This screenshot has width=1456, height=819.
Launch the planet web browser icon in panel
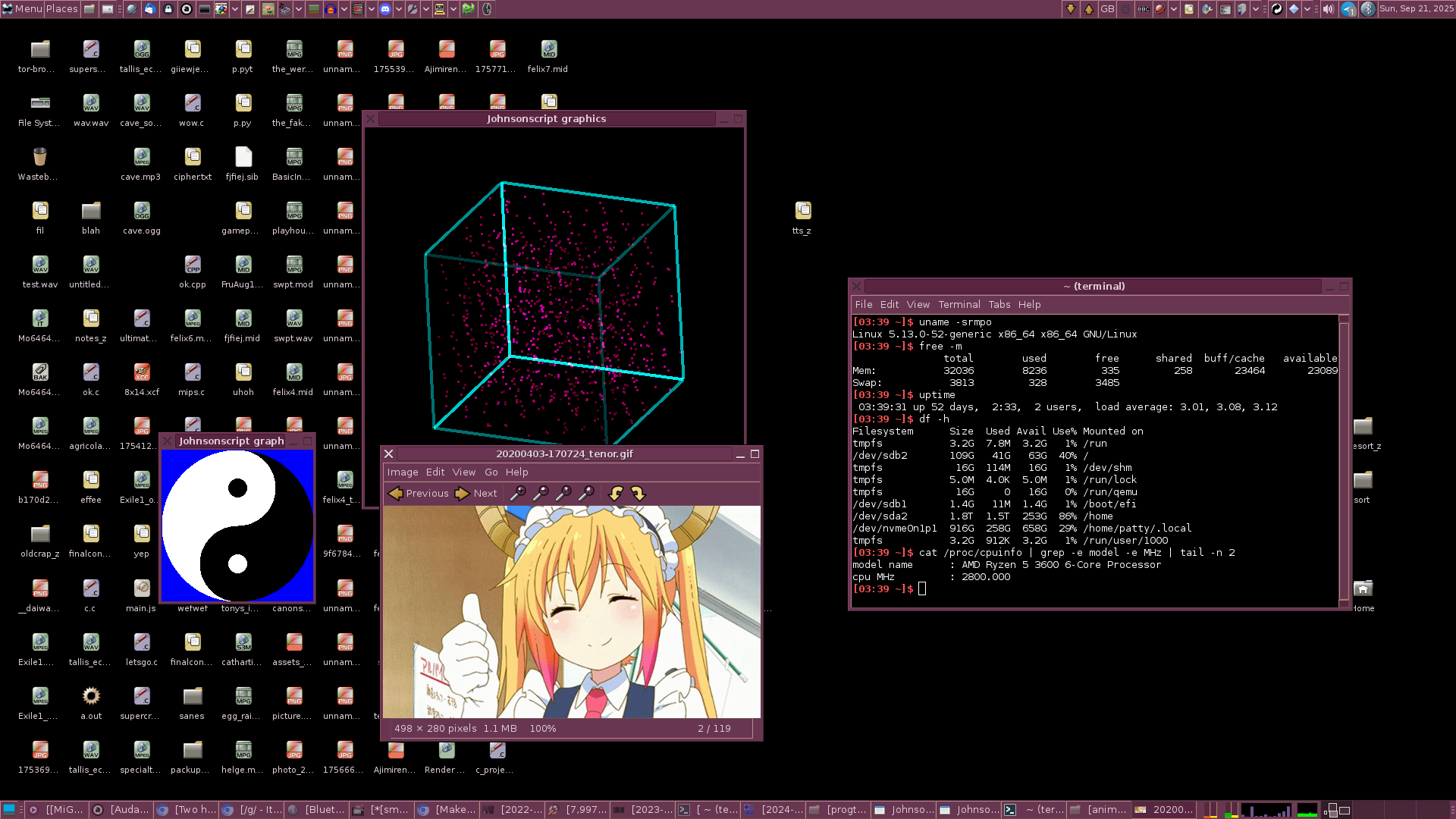point(131,9)
